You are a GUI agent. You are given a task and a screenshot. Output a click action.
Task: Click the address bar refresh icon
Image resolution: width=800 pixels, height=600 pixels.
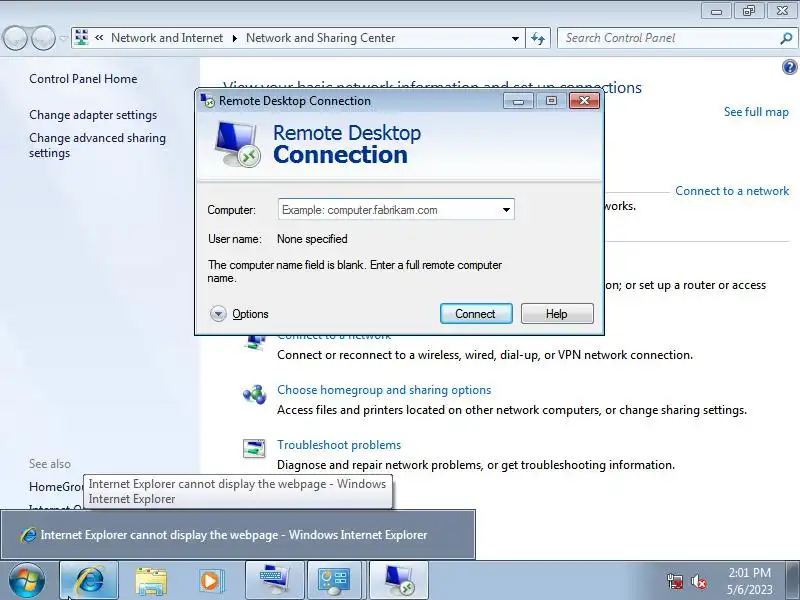(x=538, y=38)
